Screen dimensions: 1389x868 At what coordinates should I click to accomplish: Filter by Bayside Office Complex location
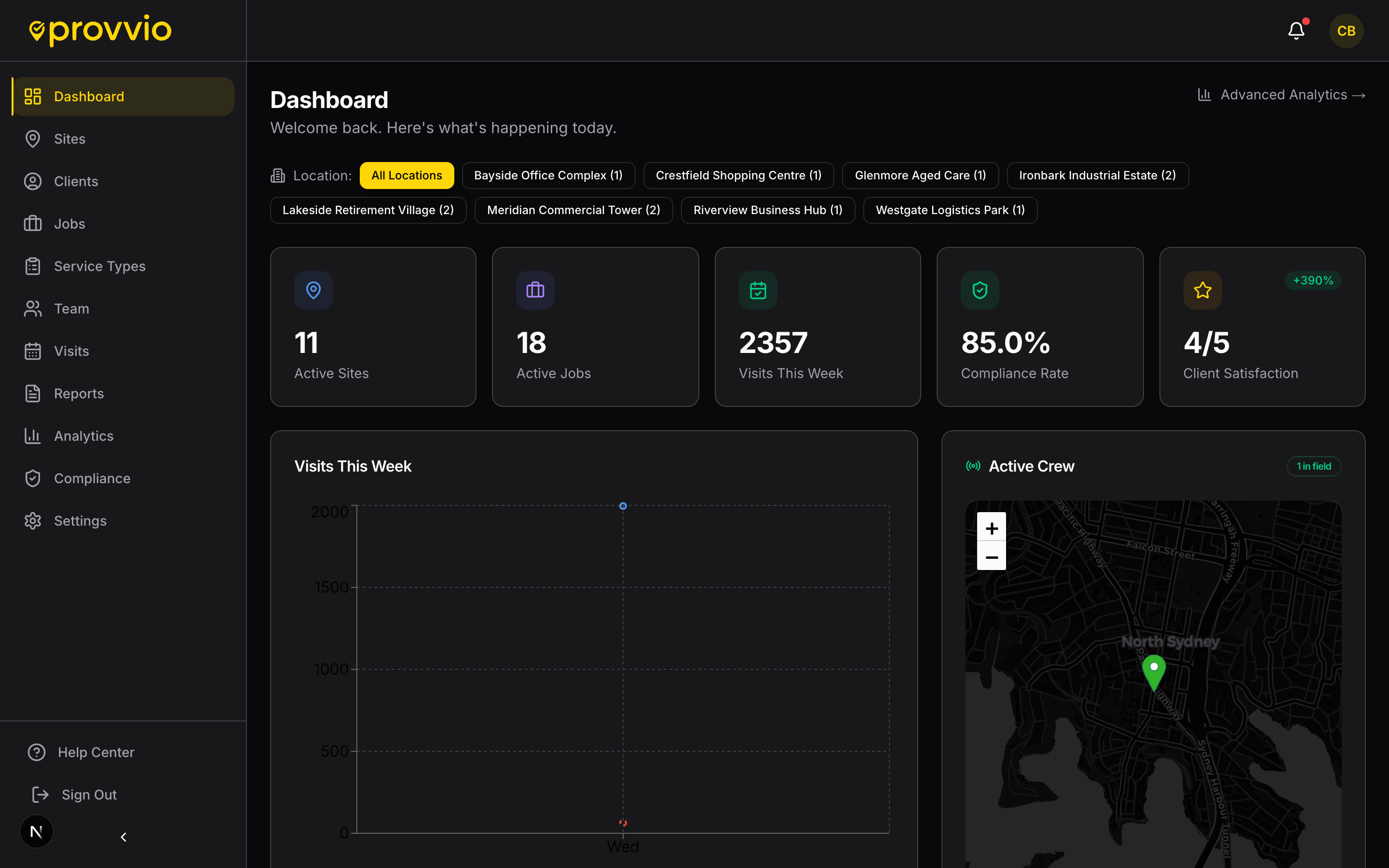[x=548, y=175]
